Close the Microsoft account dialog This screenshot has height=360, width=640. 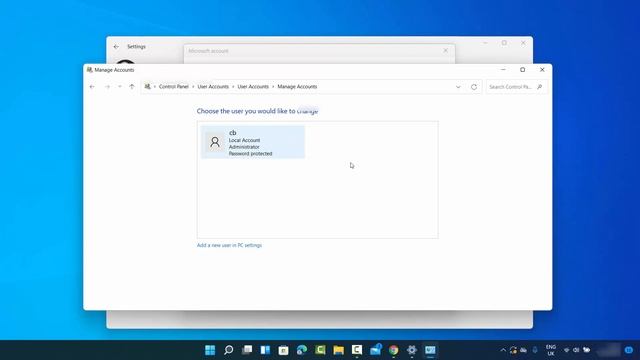[446, 51]
